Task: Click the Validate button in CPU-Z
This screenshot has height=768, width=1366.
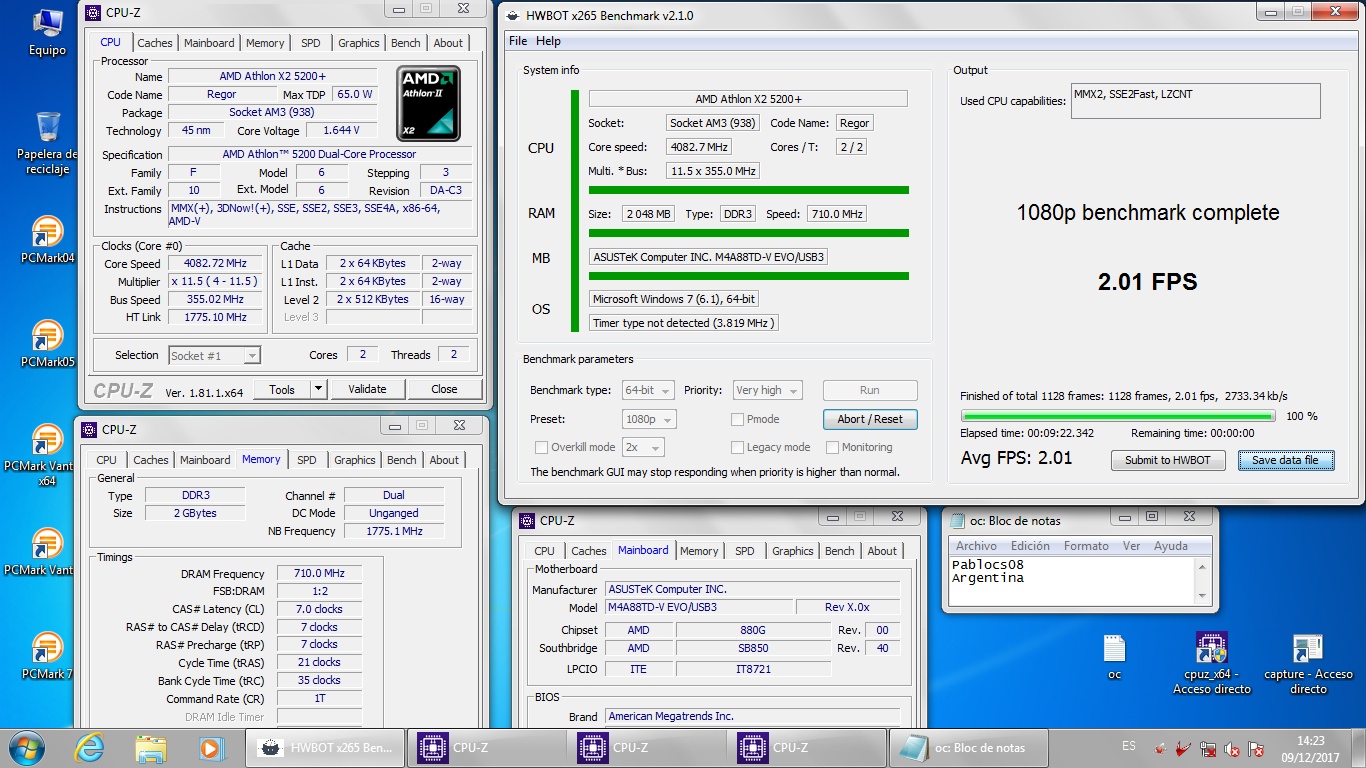Action: coord(367,389)
